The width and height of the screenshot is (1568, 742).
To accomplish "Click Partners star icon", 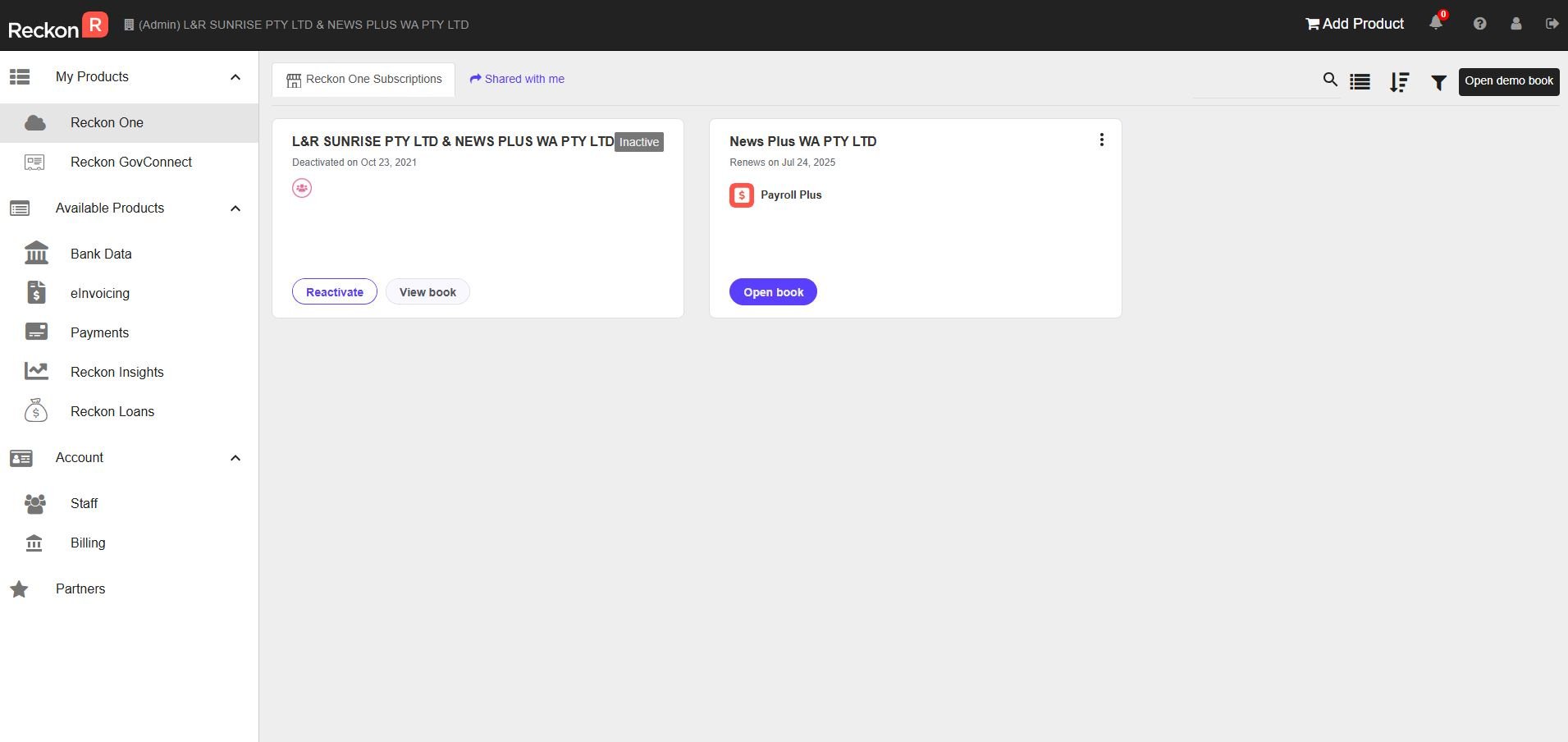I will (19, 589).
